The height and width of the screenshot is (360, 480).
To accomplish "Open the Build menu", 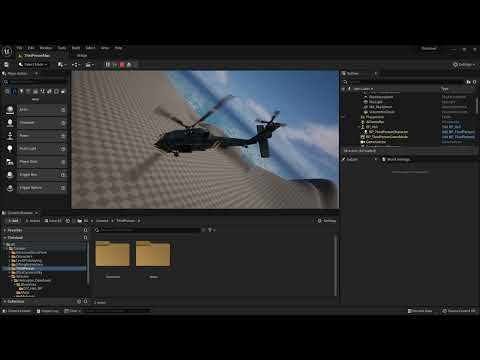I will (76, 48).
